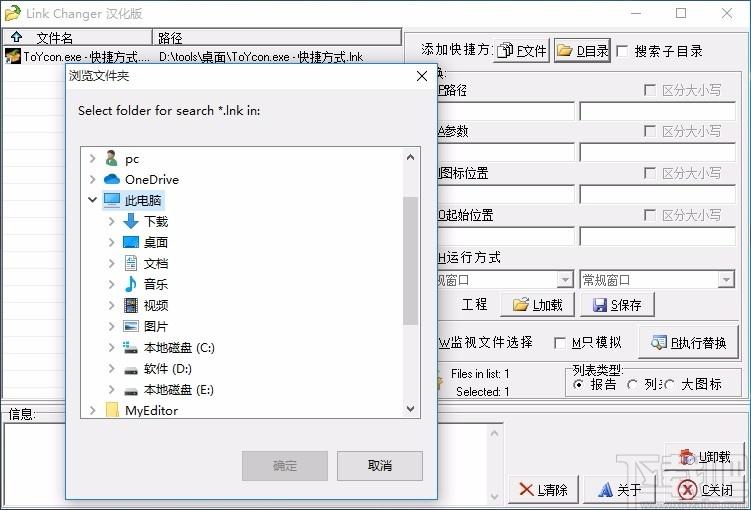Viewport: 751px width, 510px height.
Task: Select the 本地磁盘 (E:) drive icon
Action: coord(131,391)
